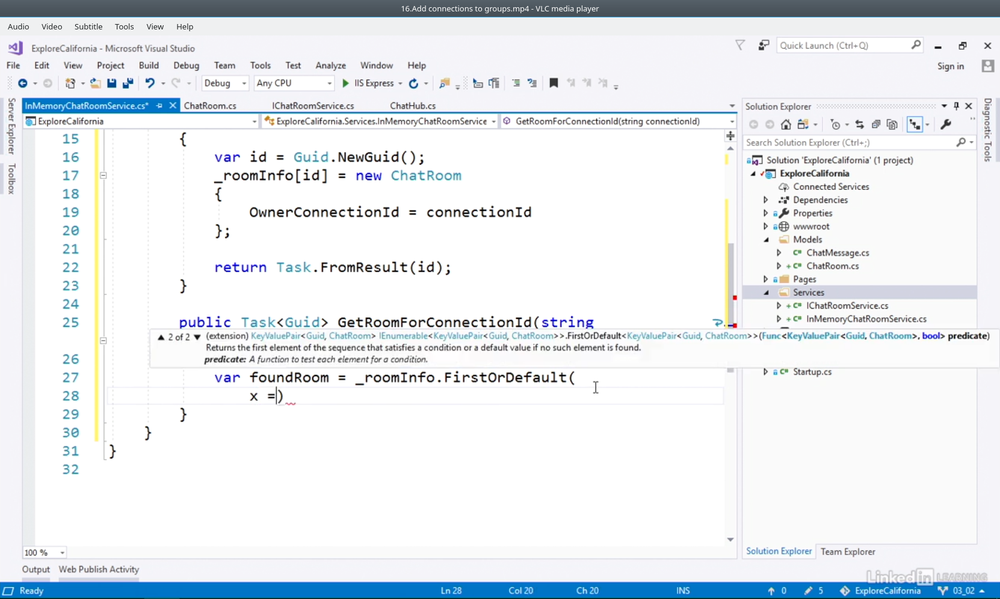The image size is (1000, 599).
Task: Open the Web Publish Activity tab
Action: 99,570
